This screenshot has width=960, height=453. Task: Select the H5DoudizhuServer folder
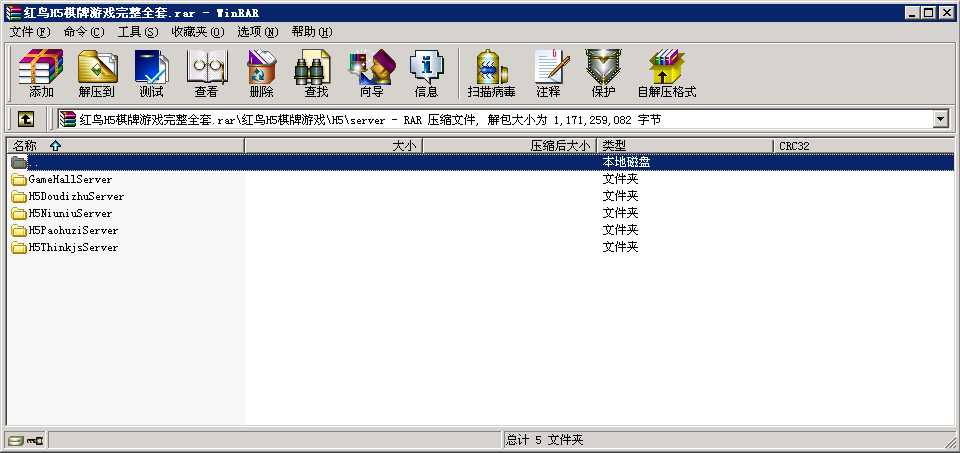tap(75, 196)
